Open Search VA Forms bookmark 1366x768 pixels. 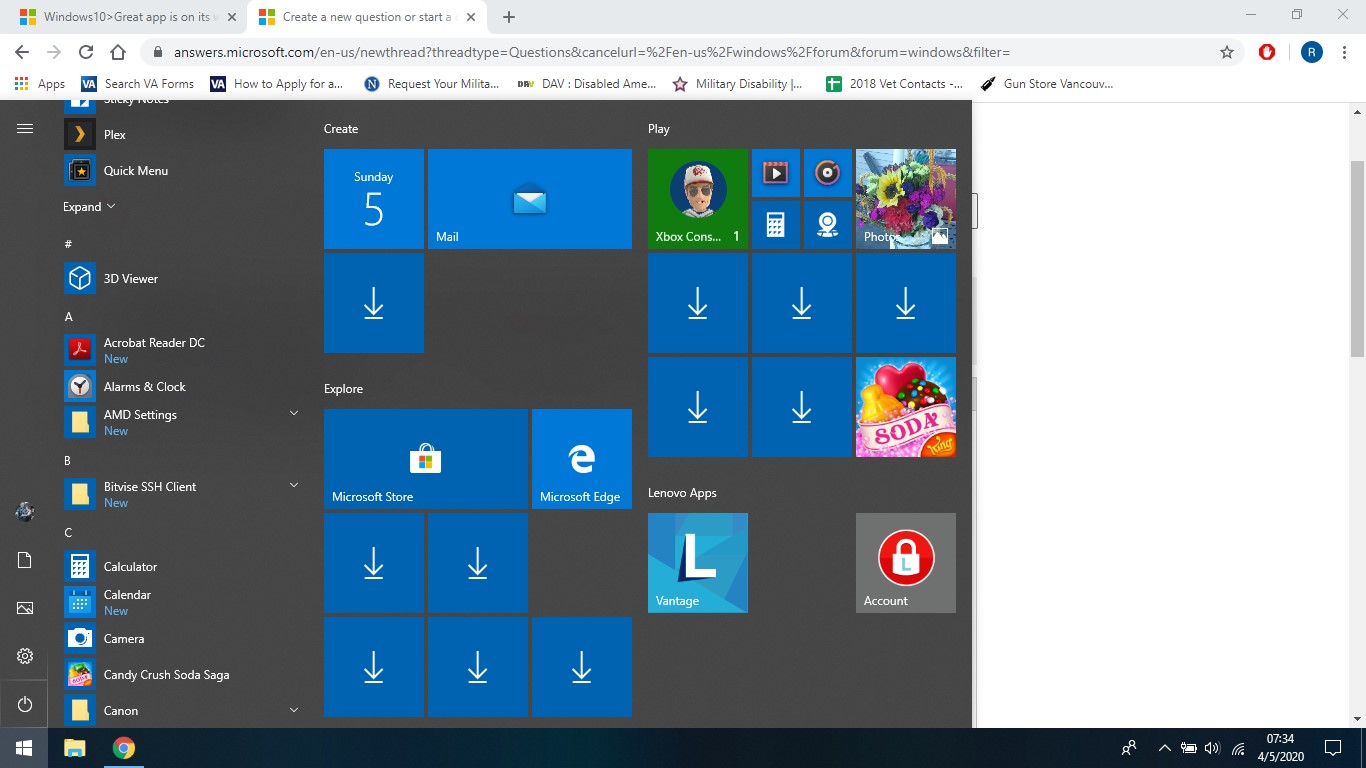[138, 84]
